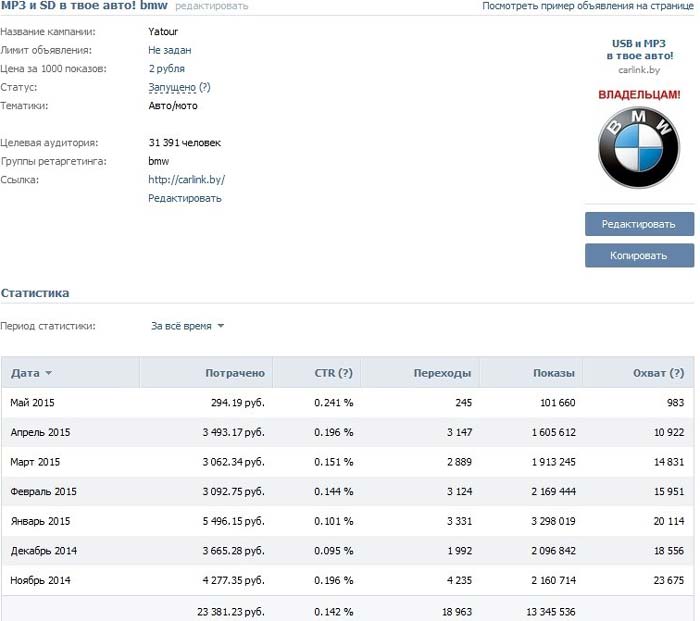Image resolution: width=700 pixels, height=621 pixels.
Task: Select the 'Ноябрь 2014' row date
Action: [40, 580]
